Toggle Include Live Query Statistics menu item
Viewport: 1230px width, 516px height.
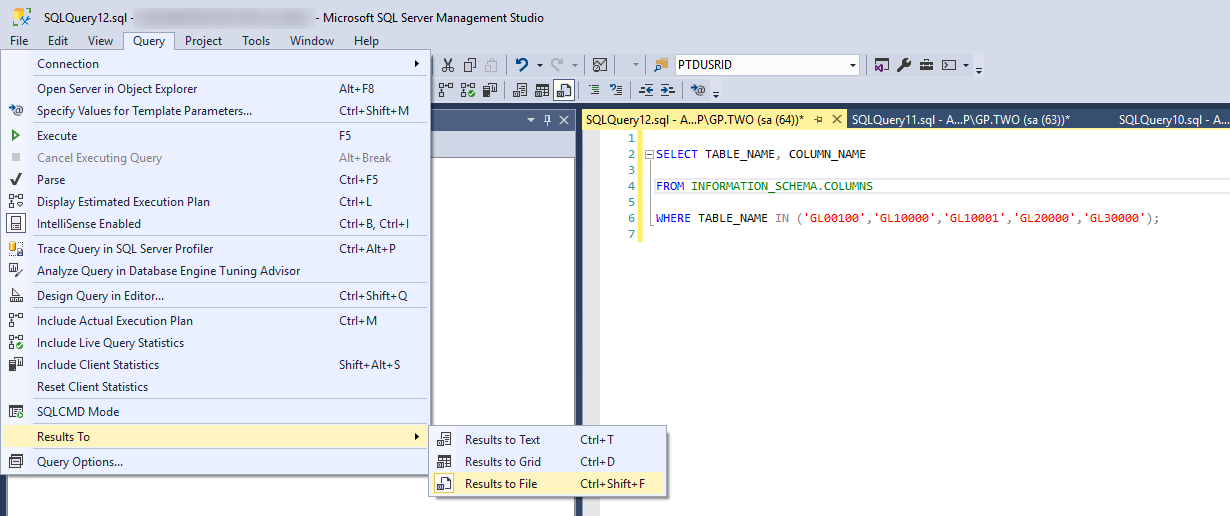[x=215, y=343]
